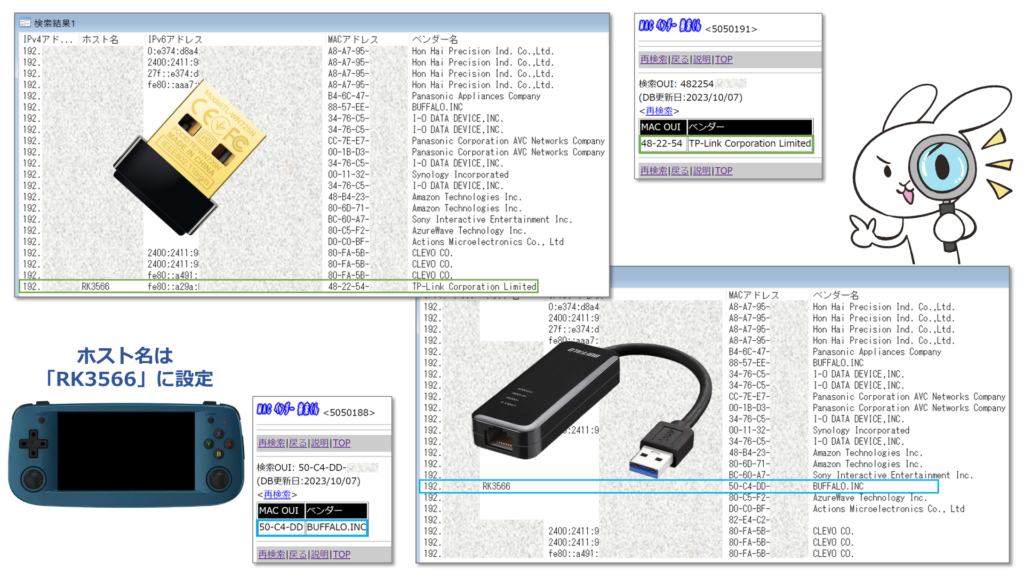
Task: Click bottom TOP link in the 5050191 panel
Action: (724, 171)
